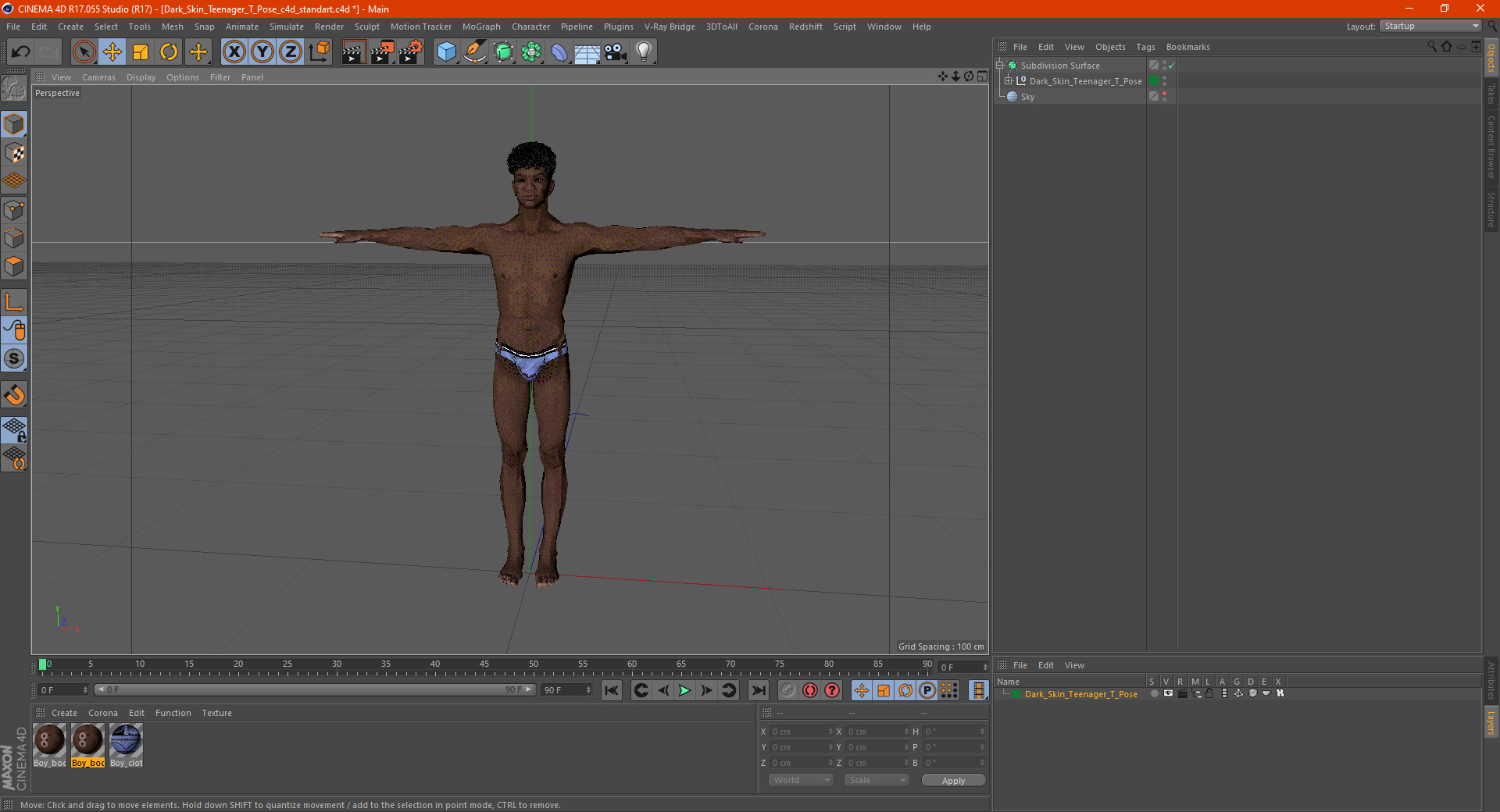This screenshot has height=812, width=1500.
Task: Click the Array modeling objects icon
Action: coord(531,52)
